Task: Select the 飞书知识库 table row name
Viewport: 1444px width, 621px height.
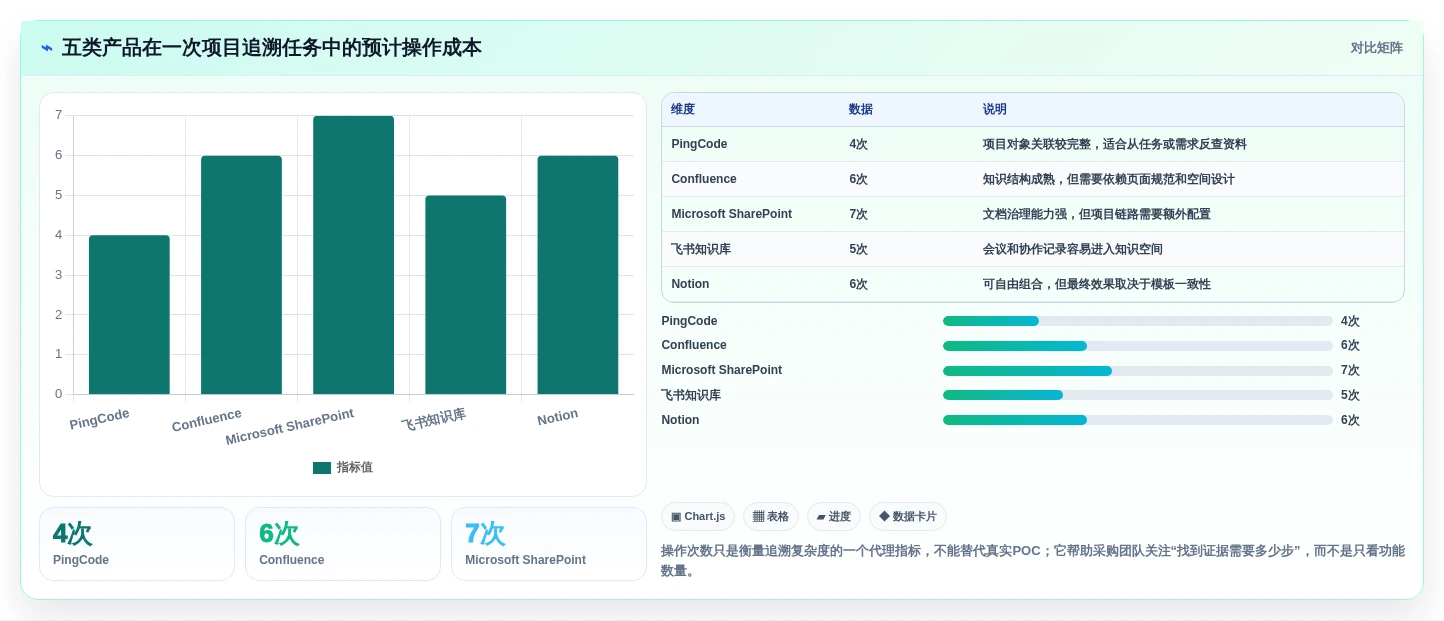Action: 701,249
